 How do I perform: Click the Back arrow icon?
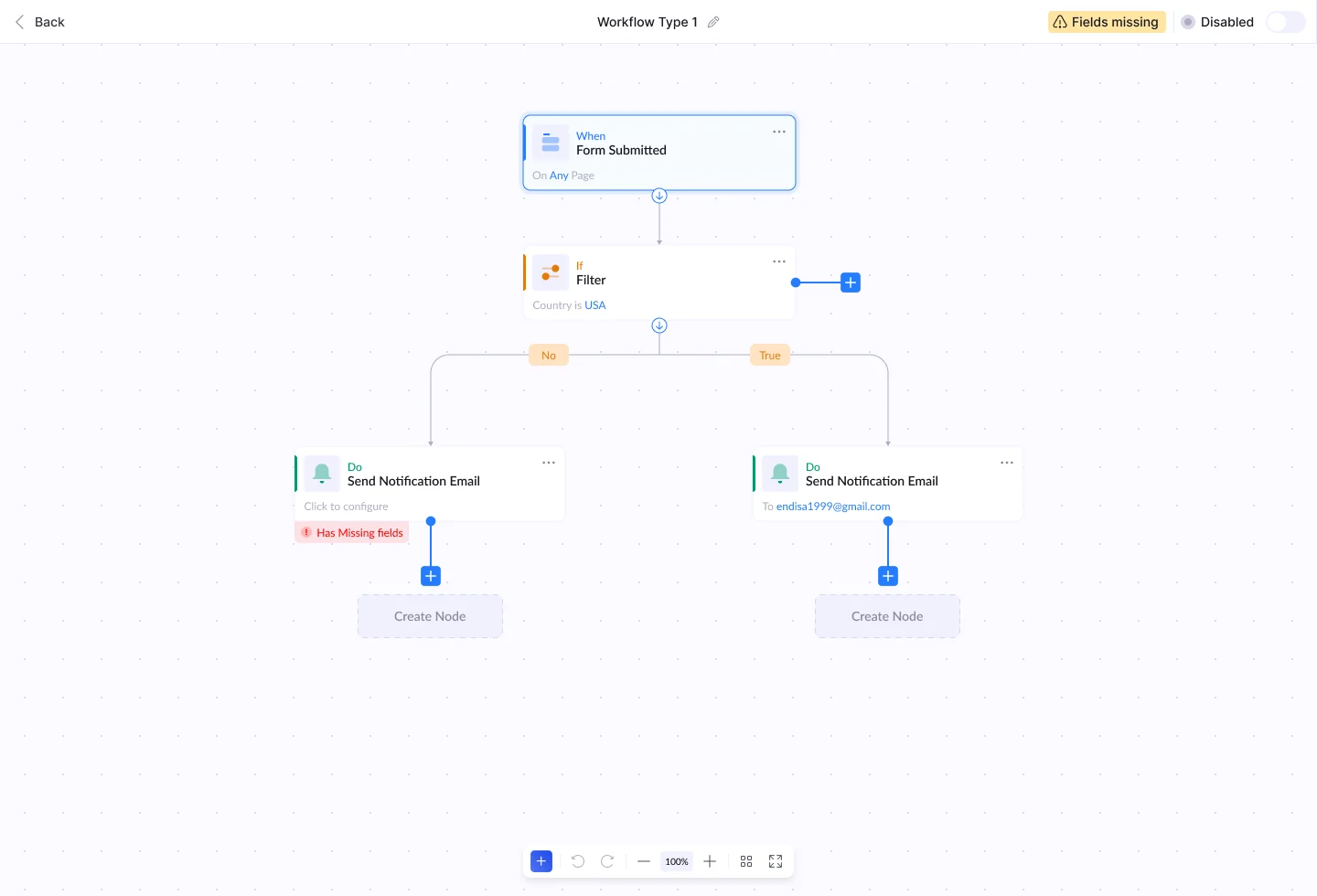point(20,22)
